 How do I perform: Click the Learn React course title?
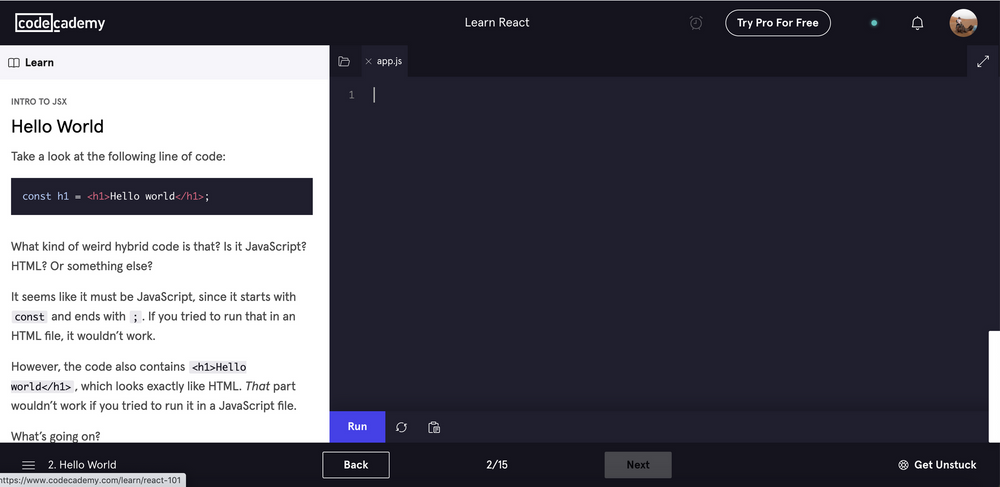[x=497, y=23]
